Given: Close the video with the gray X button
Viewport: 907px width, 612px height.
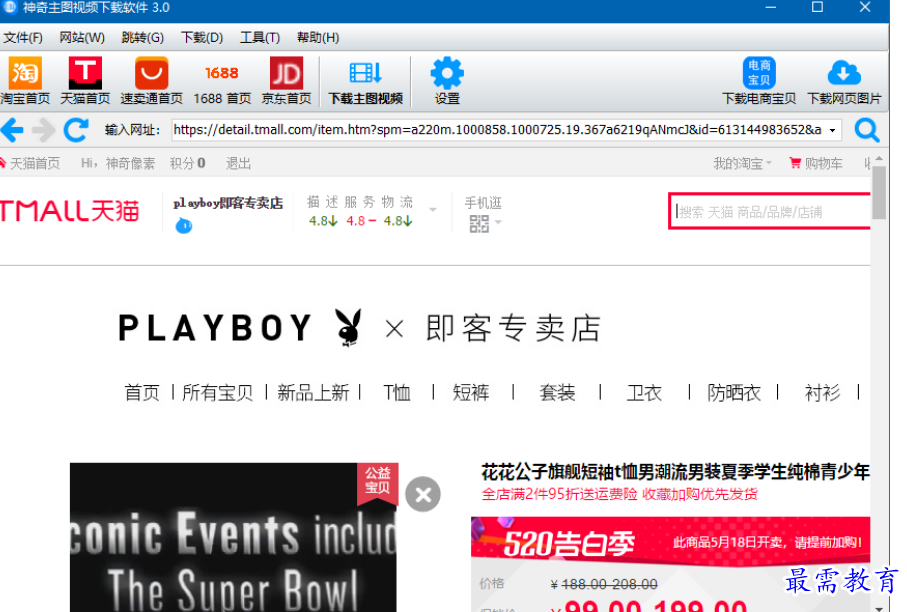Looking at the screenshot, I should (423, 495).
